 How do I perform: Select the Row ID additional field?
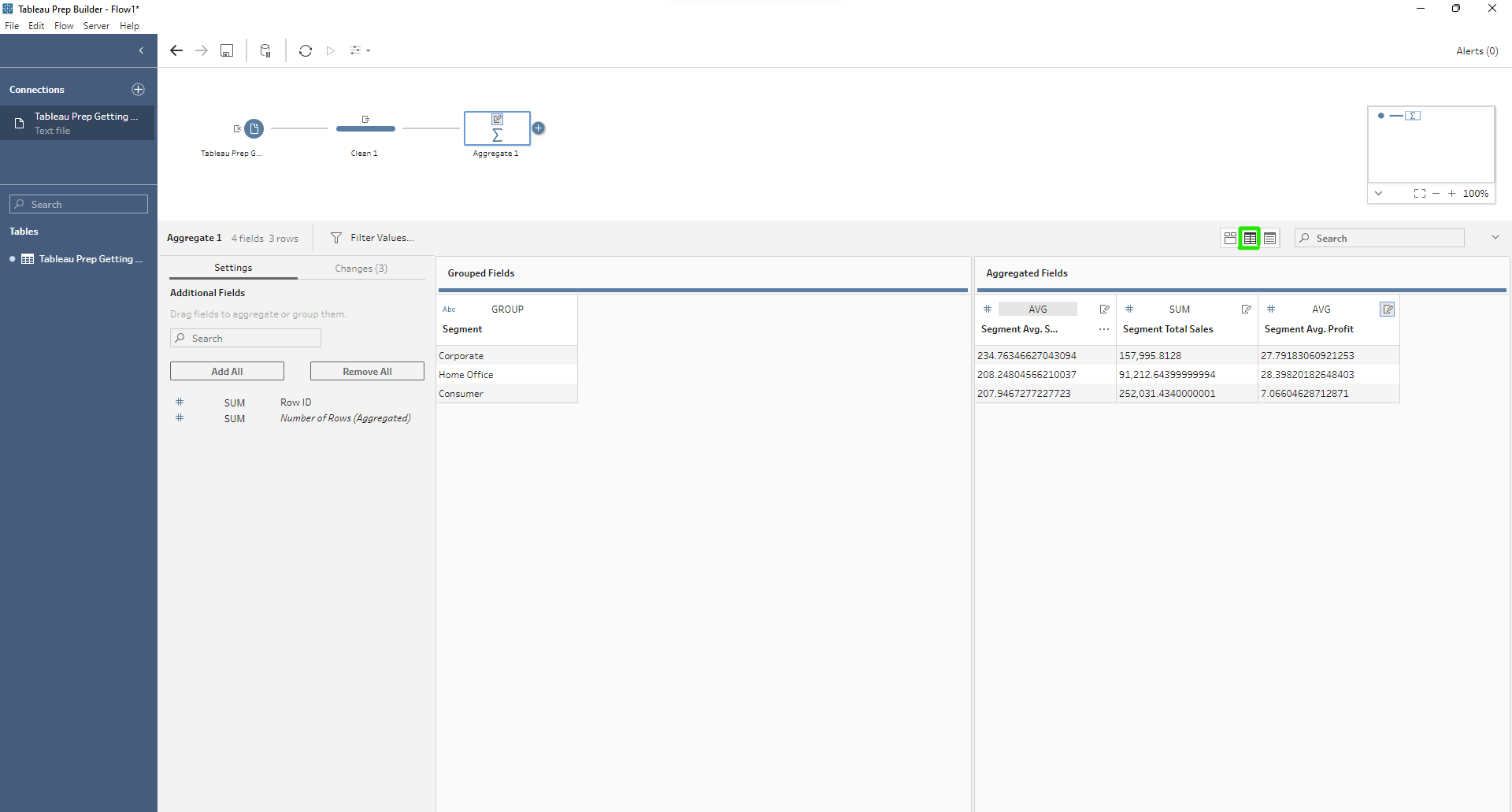(296, 402)
